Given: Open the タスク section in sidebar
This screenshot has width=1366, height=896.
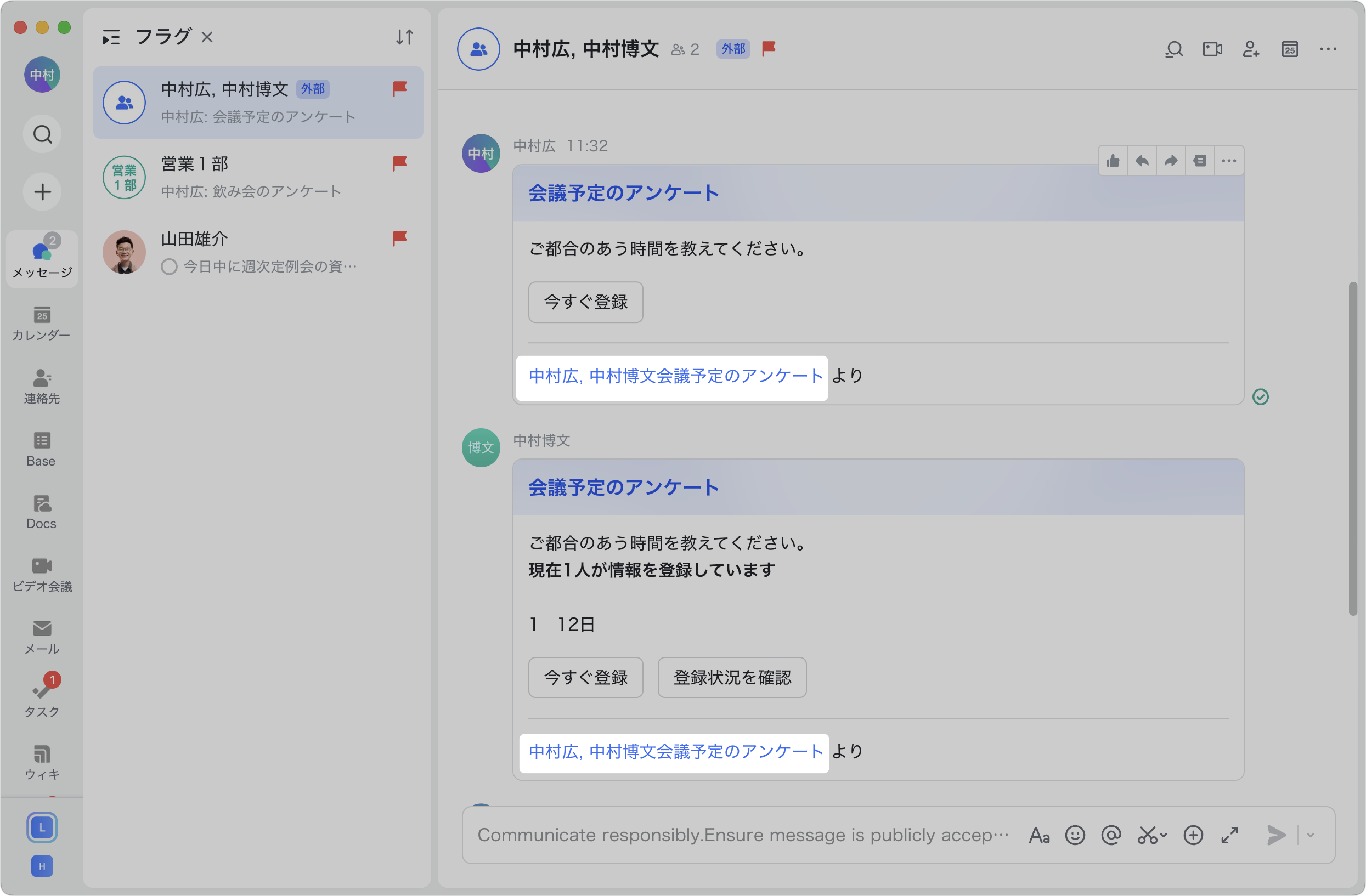Looking at the screenshot, I should click(x=41, y=695).
